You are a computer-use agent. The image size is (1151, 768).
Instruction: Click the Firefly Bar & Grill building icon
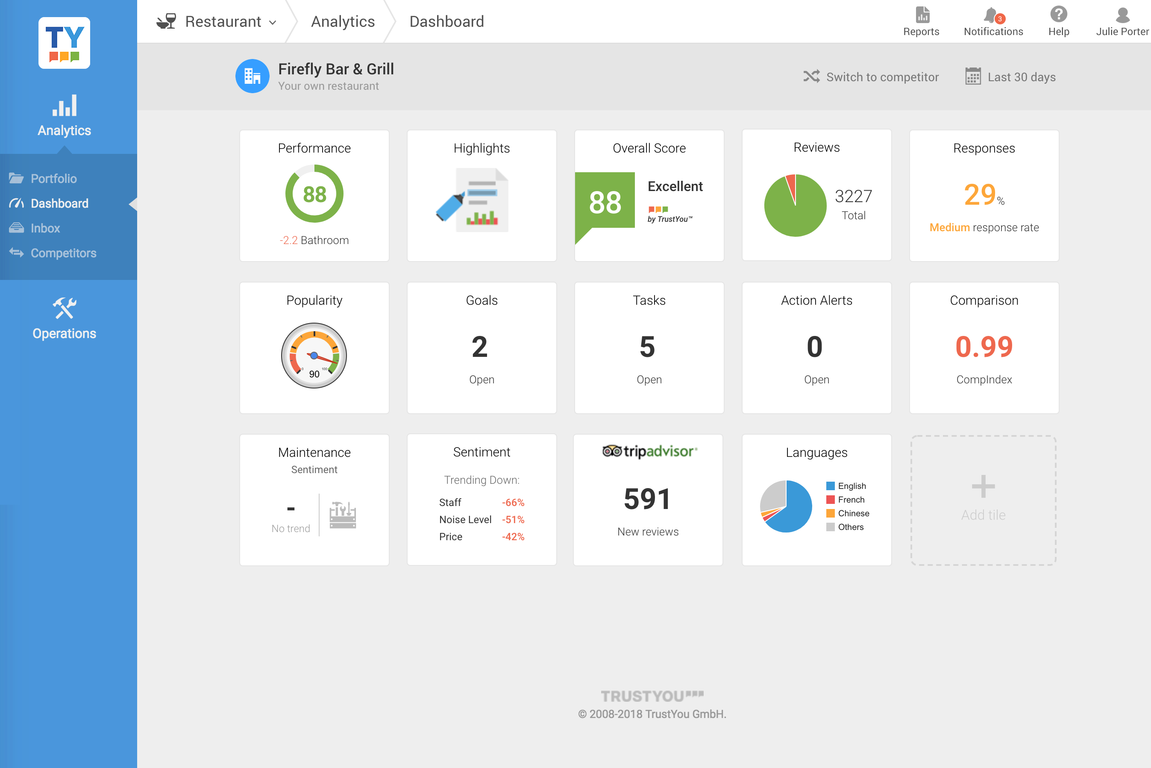point(252,76)
